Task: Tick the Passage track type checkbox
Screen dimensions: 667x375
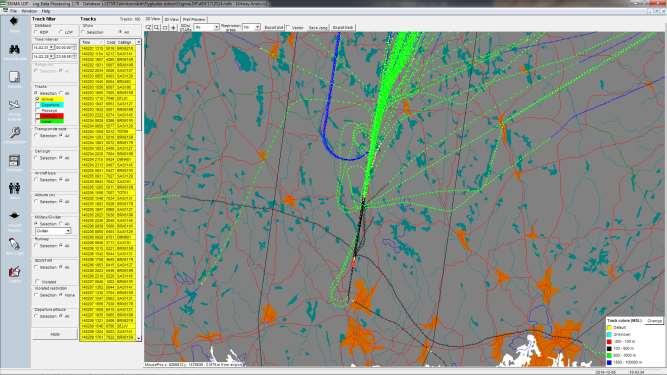Action: point(37,110)
